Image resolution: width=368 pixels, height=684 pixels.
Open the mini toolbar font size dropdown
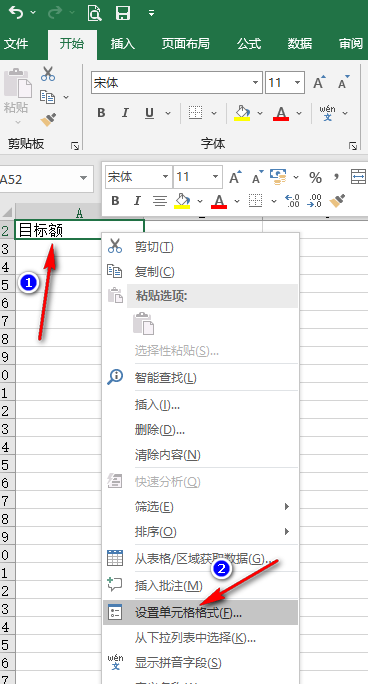[x=215, y=177]
